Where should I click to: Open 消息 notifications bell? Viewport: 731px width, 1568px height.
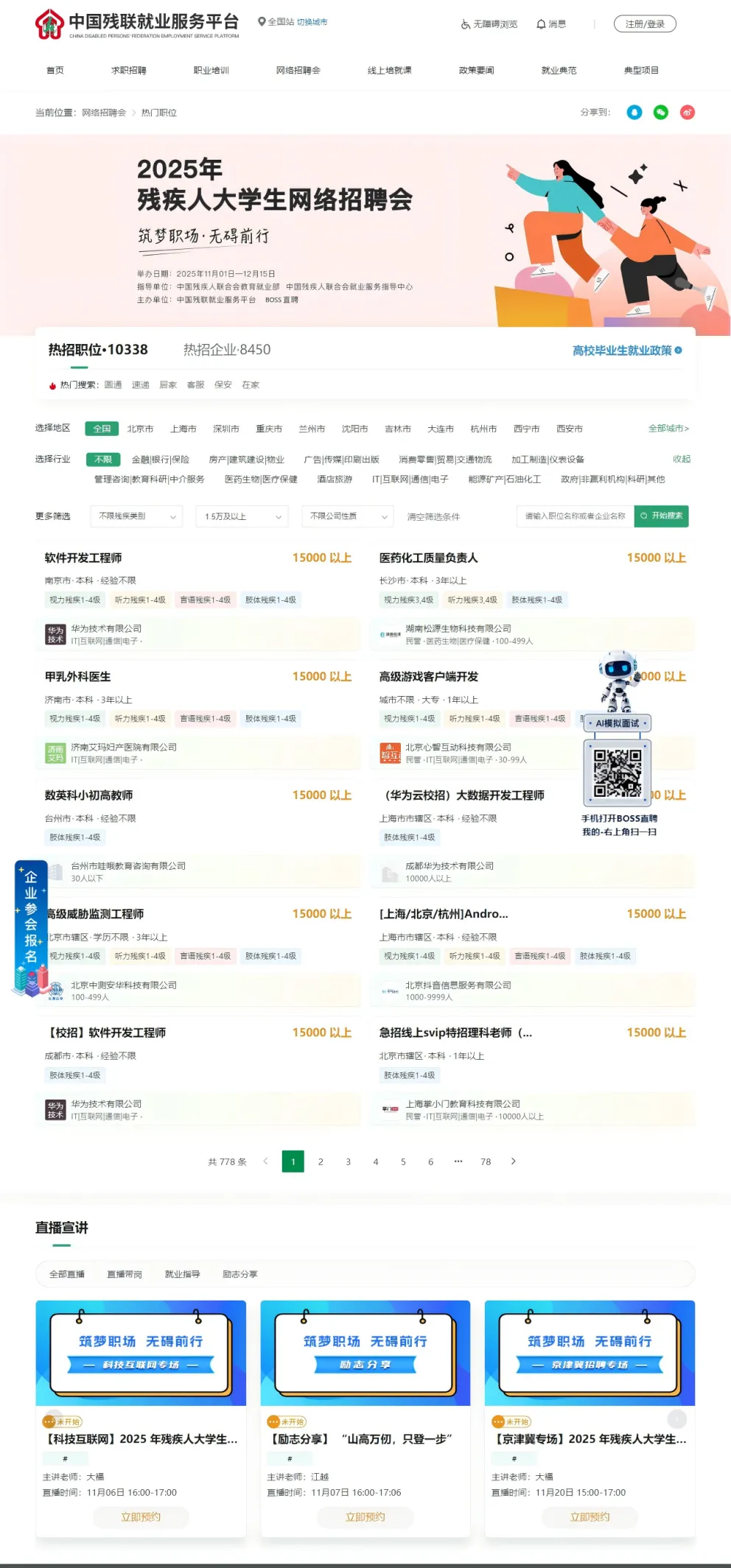click(x=551, y=24)
